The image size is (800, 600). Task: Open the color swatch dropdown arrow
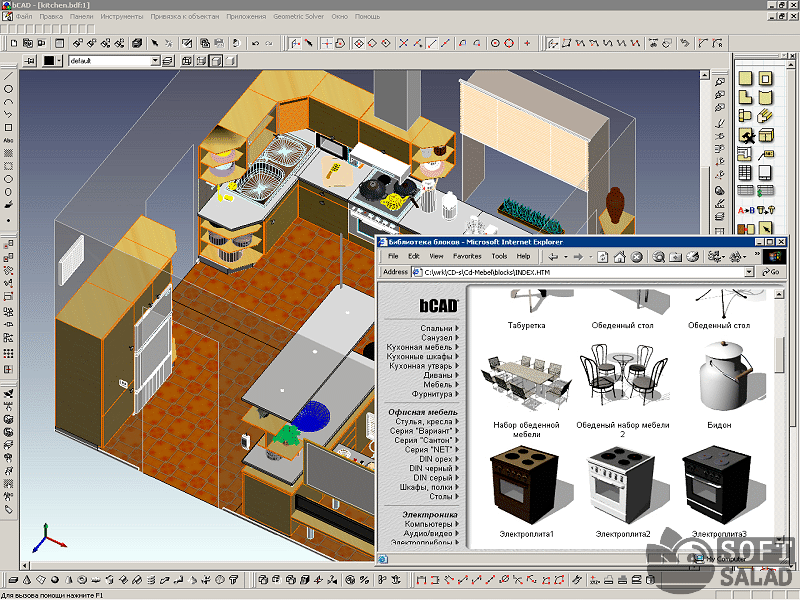coord(59,61)
